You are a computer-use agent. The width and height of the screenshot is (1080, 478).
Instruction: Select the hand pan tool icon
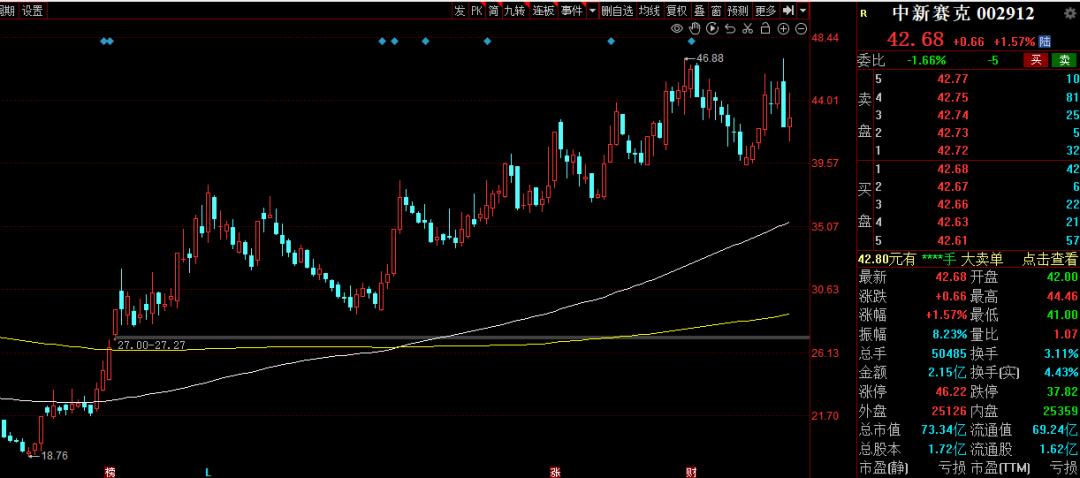[x=695, y=29]
